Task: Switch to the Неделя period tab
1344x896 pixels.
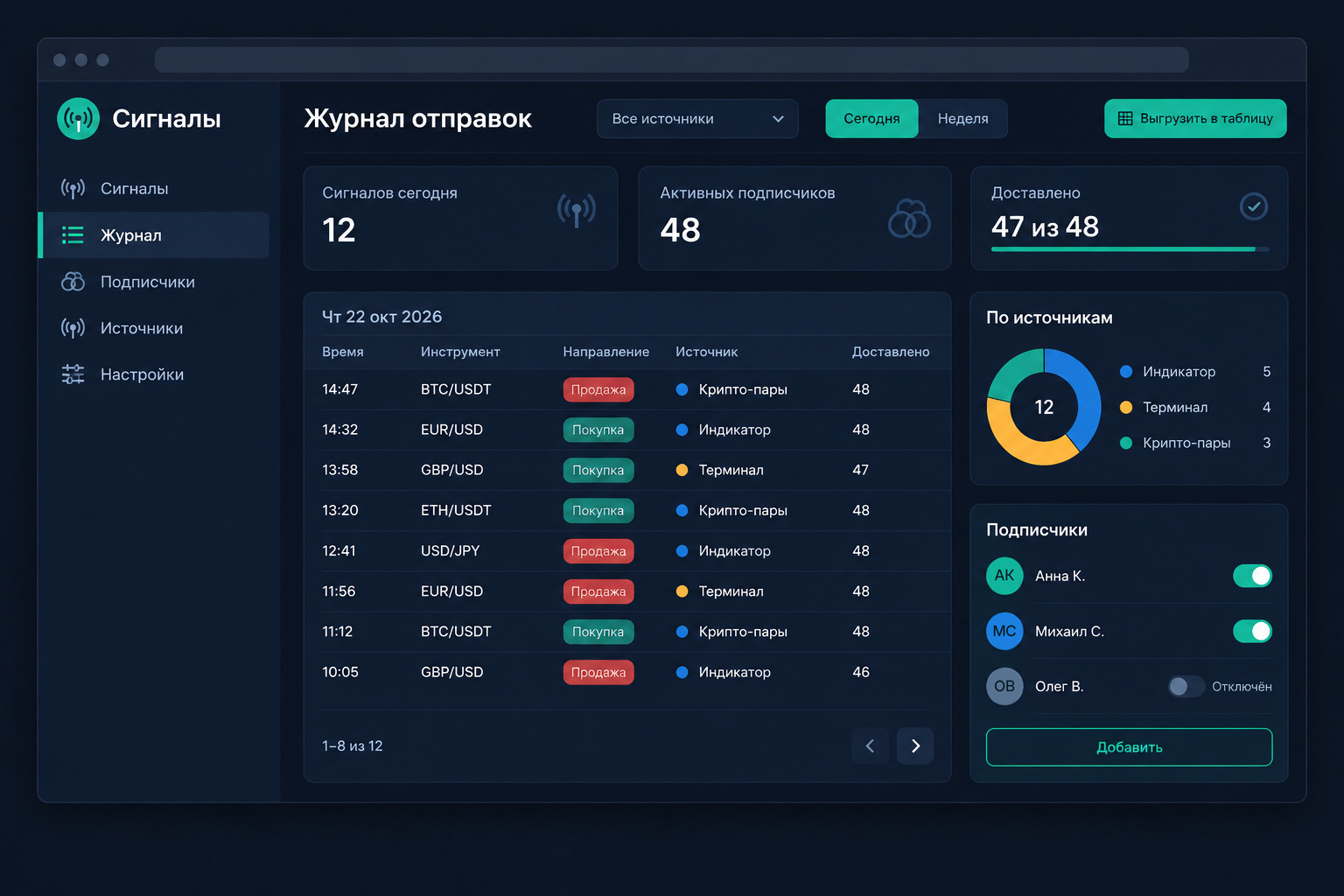Action: 962,118
